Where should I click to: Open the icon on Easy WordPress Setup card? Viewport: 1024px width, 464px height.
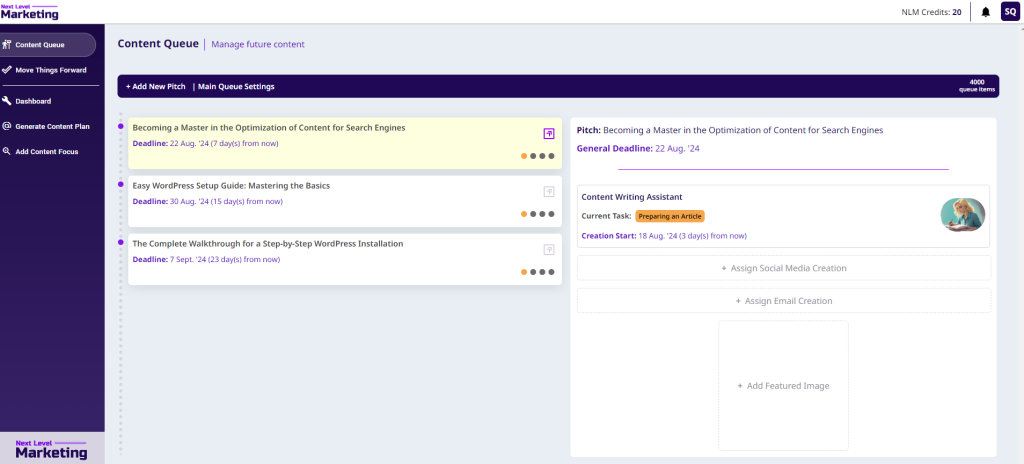pyautogui.click(x=548, y=191)
